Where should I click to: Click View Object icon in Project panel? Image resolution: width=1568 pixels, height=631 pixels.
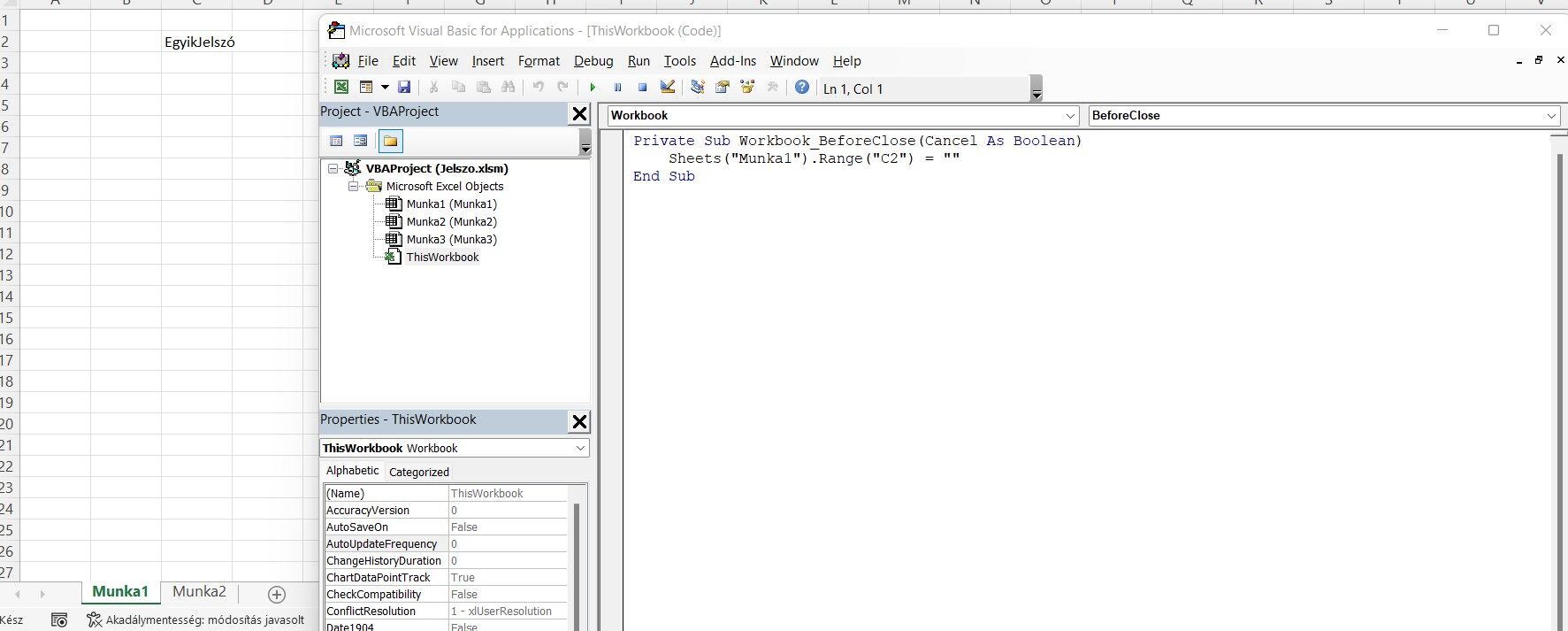361,141
